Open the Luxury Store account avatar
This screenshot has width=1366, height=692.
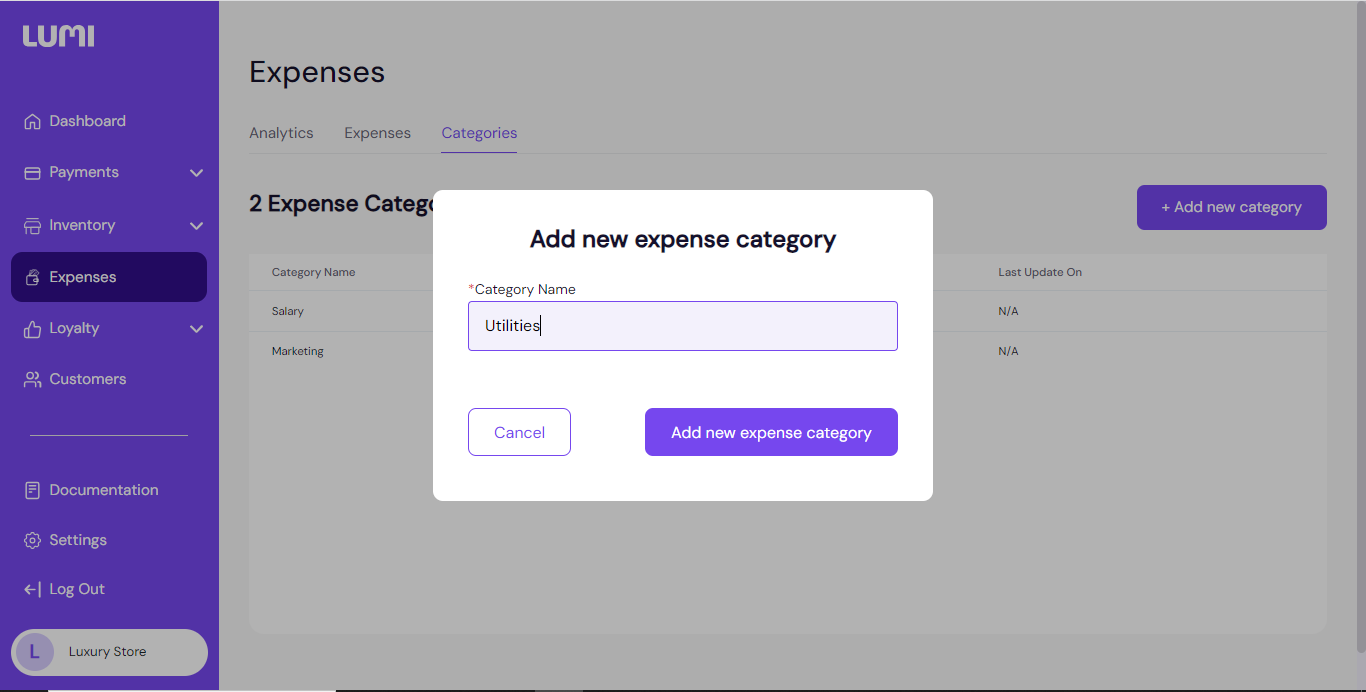[x=34, y=652]
